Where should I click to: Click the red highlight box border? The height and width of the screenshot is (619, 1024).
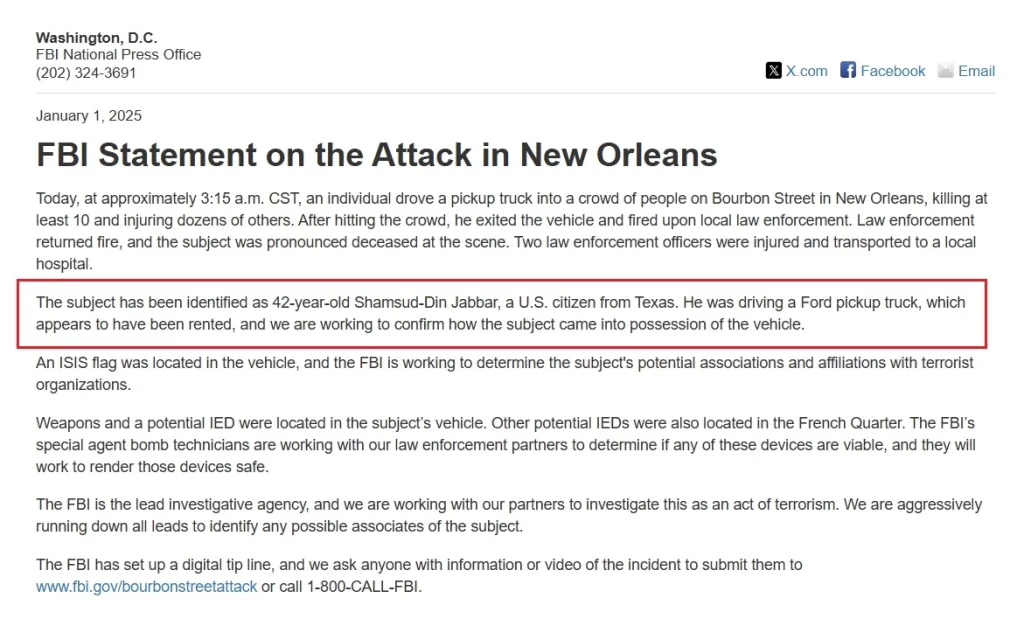tap(502, 281)
